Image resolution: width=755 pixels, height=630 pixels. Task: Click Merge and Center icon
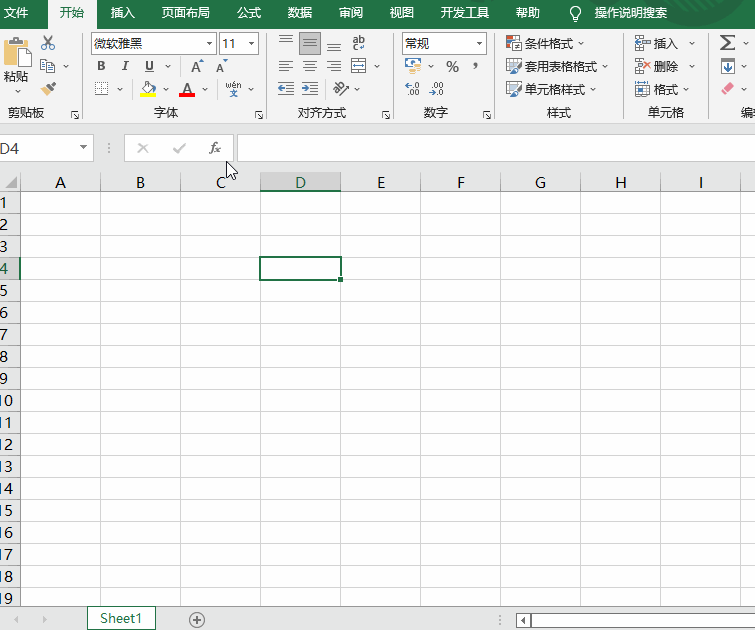tap(359, 66)
